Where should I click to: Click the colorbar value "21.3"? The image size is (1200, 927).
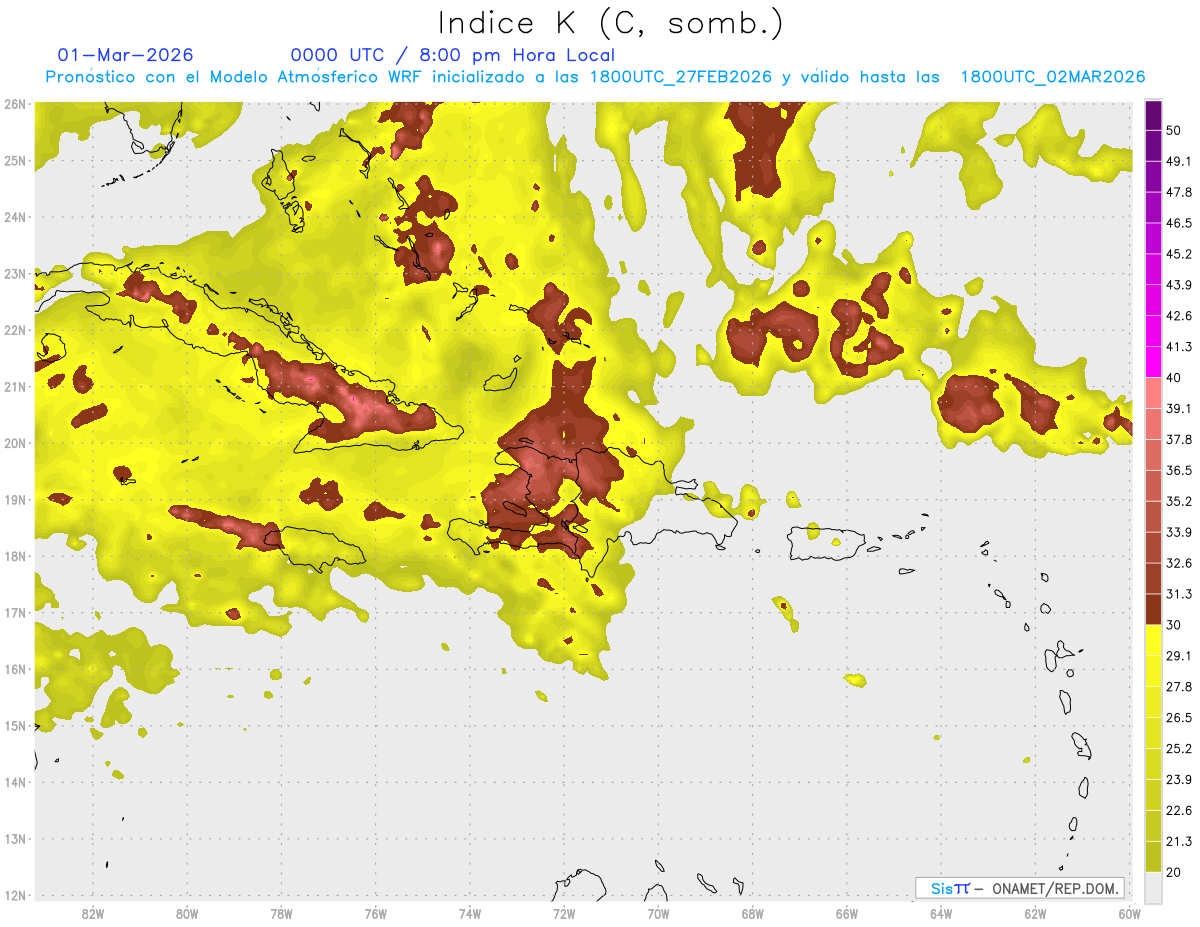point(1179,842)
